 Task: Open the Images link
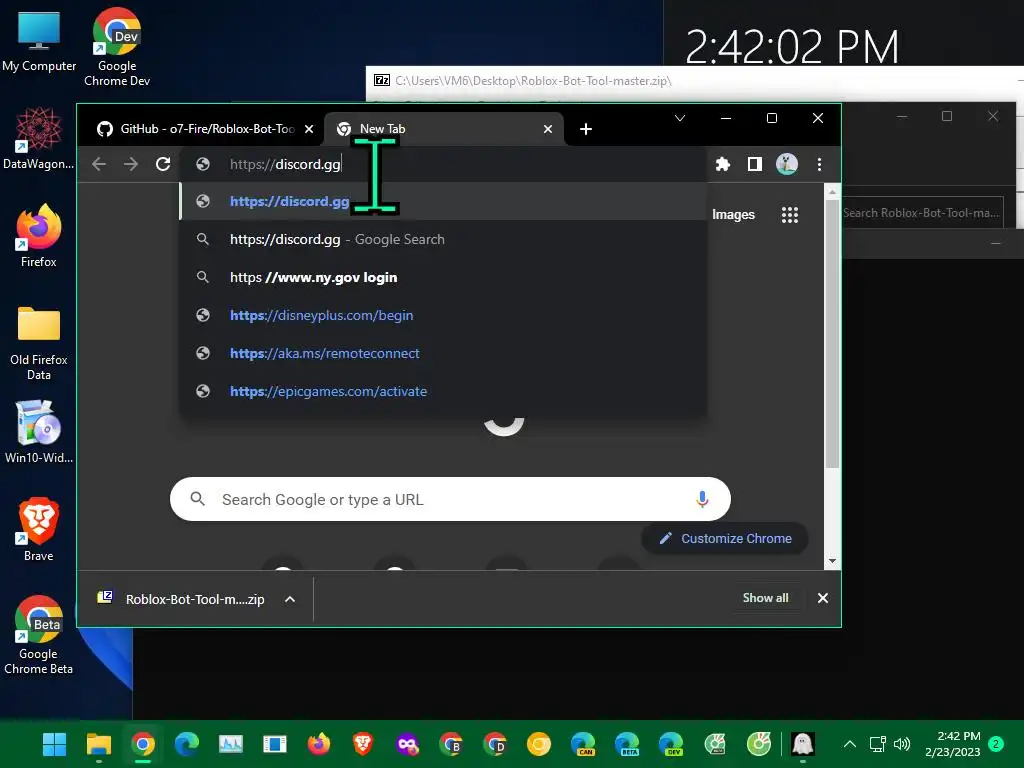(x=733, y=215)
